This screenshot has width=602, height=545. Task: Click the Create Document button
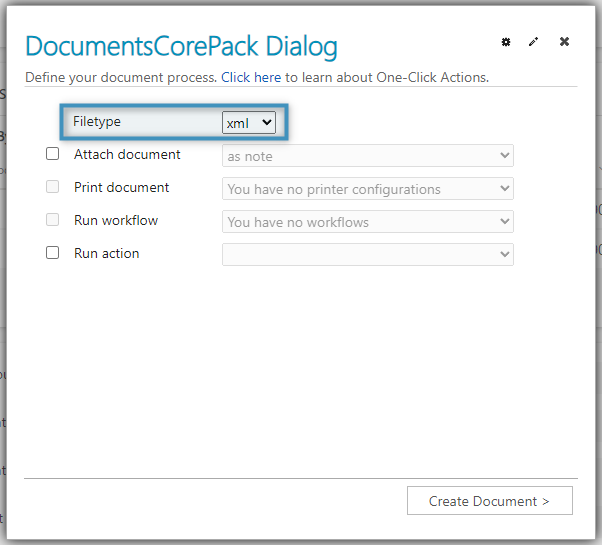(490, 501)
